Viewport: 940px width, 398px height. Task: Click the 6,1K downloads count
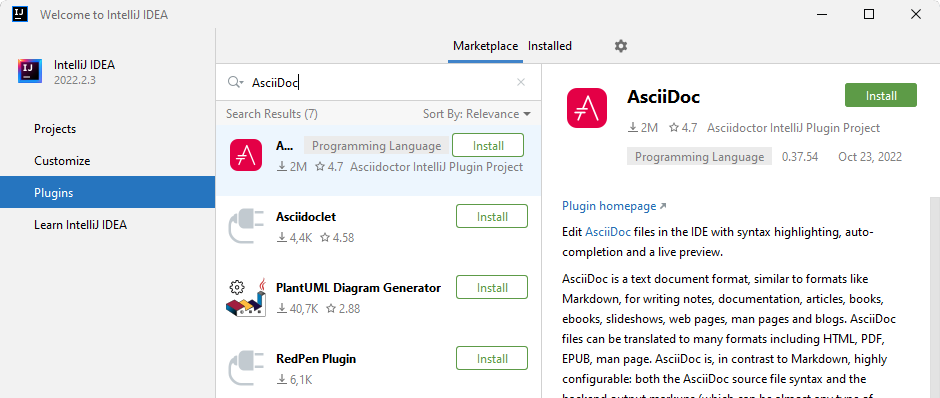301,380
